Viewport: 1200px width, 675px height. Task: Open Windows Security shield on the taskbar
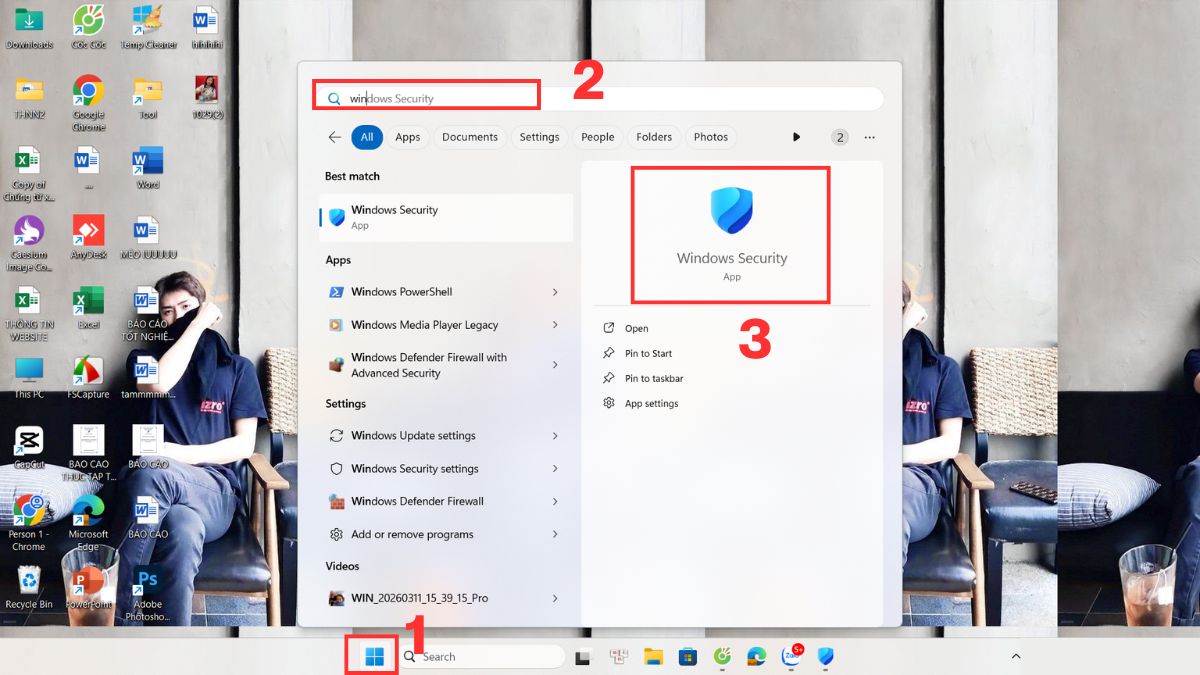point(826,657)
